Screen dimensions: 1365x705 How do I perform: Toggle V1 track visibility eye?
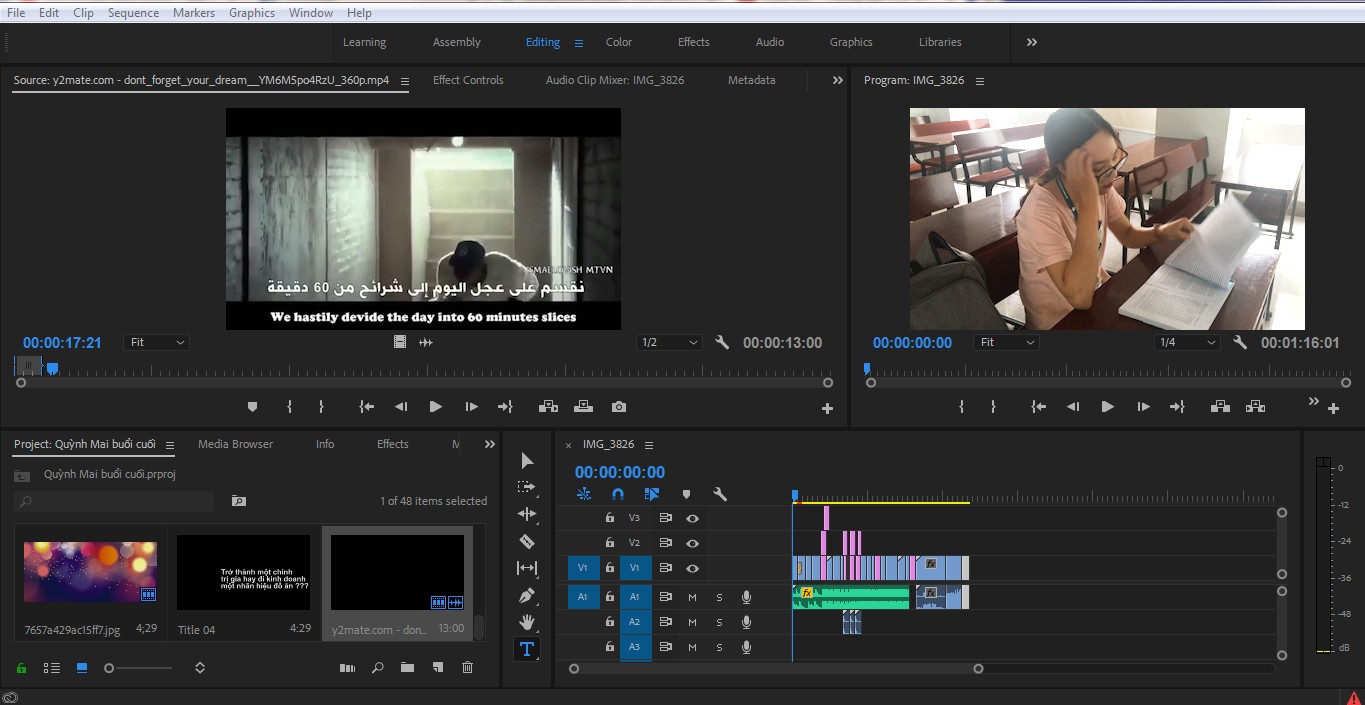coord(692,568)
